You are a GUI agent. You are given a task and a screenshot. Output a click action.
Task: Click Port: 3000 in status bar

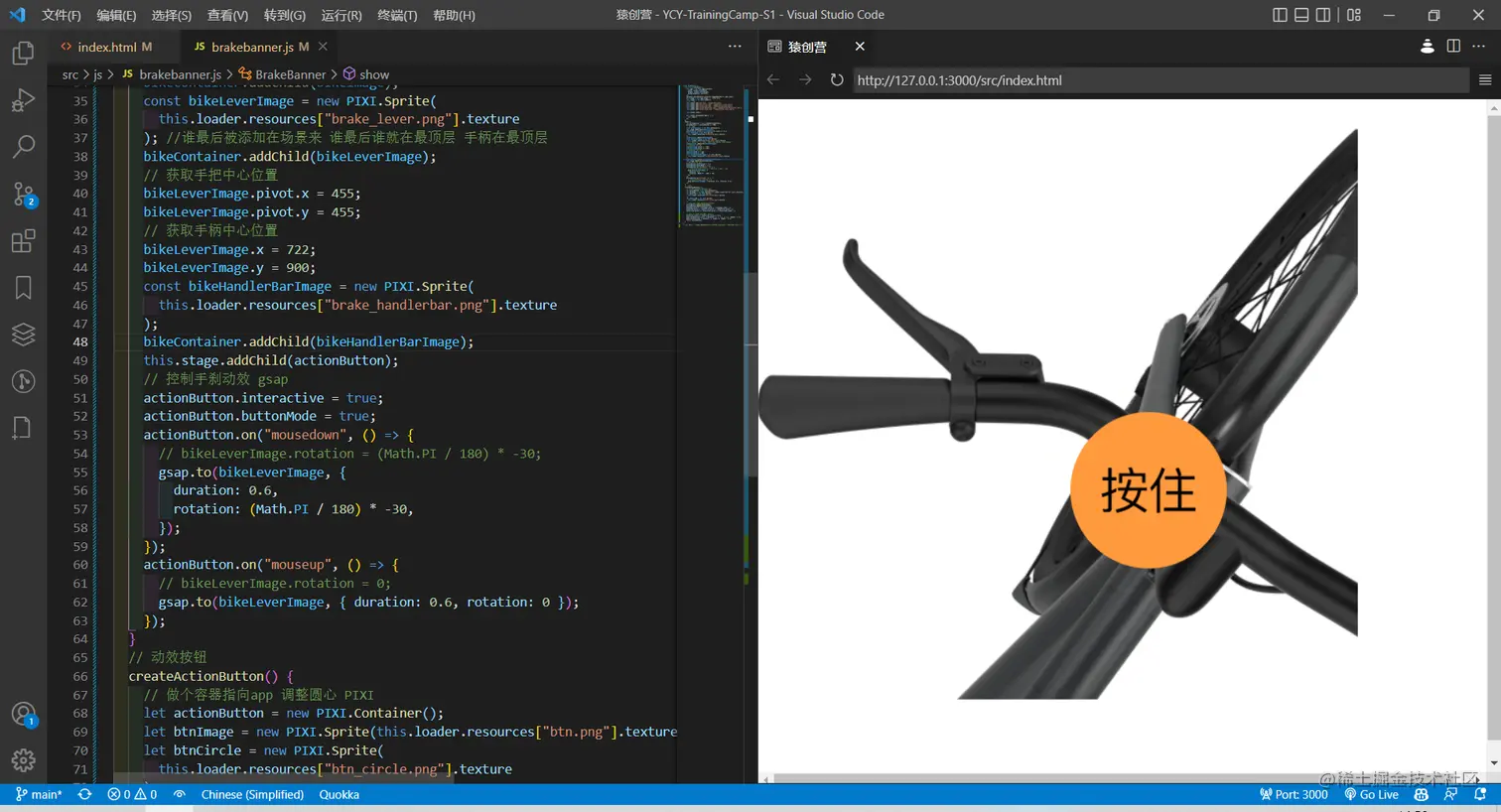click(1294, 794)
